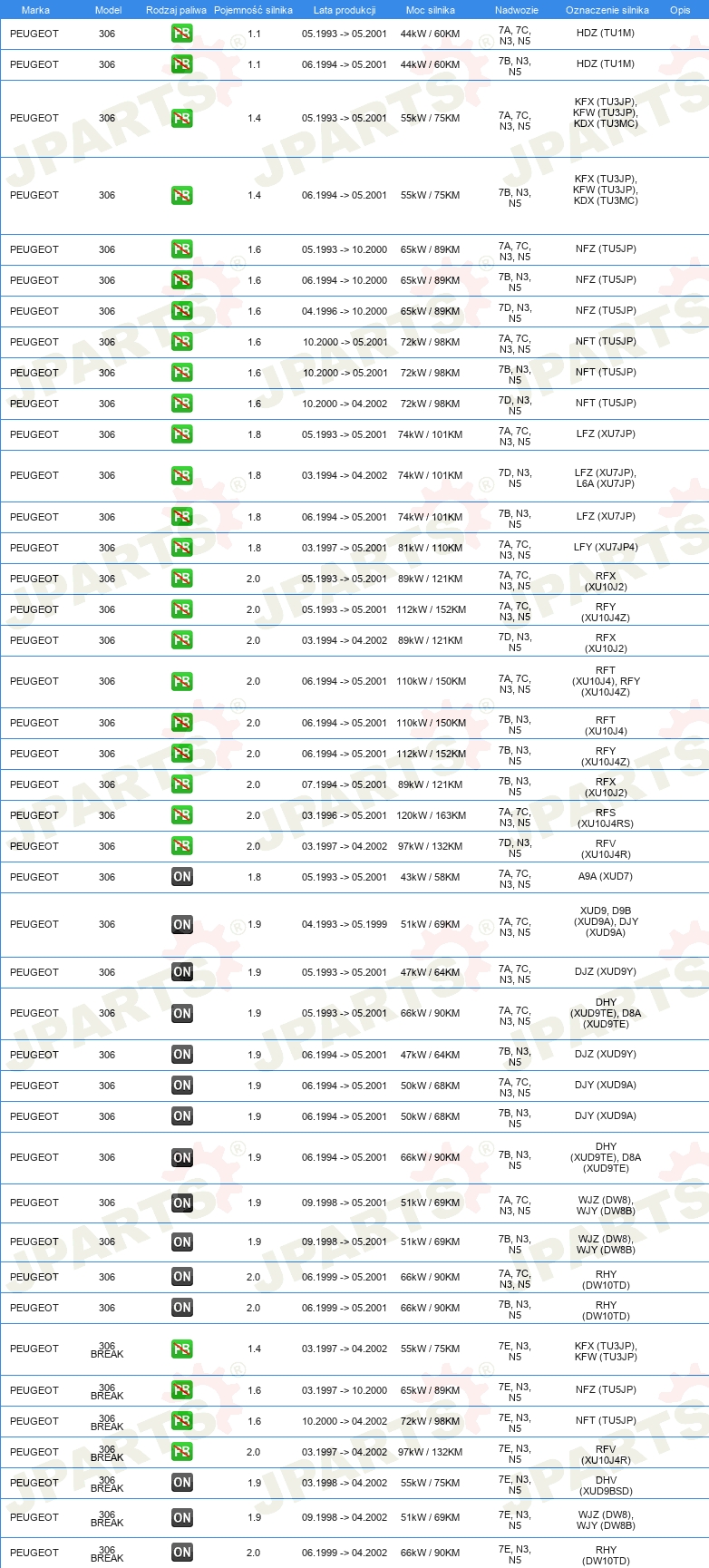Click the 04.1996 -> 10.2000 date cell
Viewport: 709px width, 1568px height.
tap(345, 311)
